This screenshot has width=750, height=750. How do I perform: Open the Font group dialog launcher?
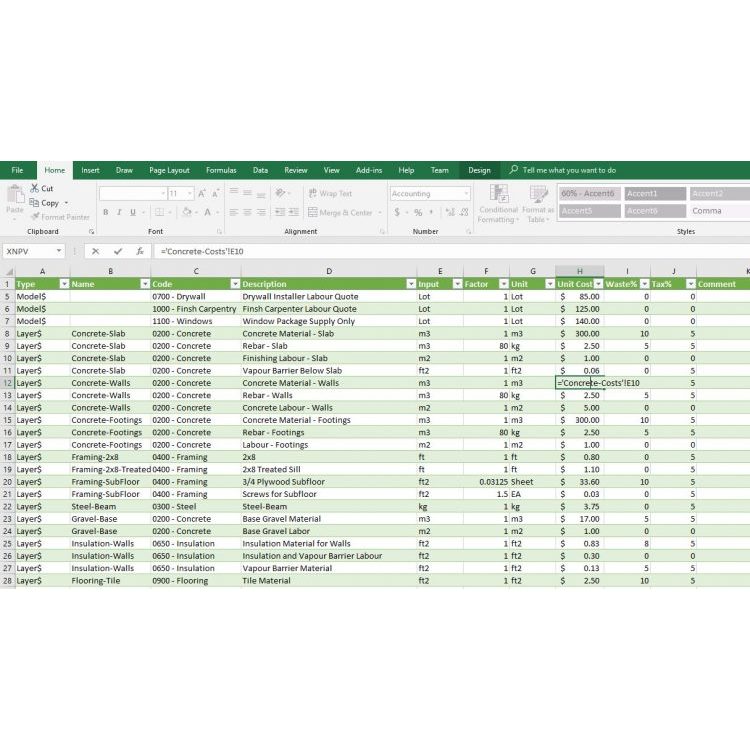point(220,232)
